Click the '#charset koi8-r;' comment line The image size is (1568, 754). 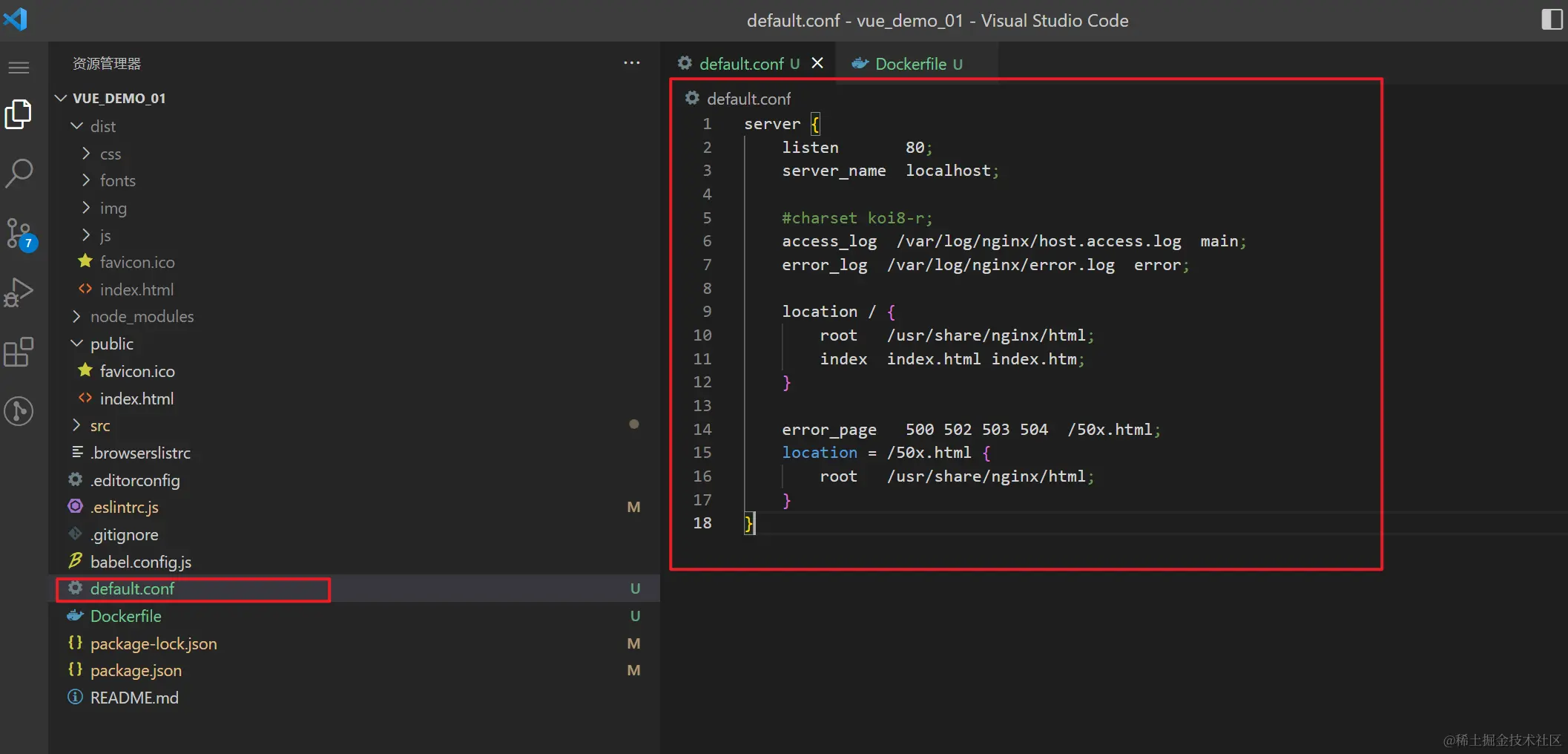(x=857, y=218)
